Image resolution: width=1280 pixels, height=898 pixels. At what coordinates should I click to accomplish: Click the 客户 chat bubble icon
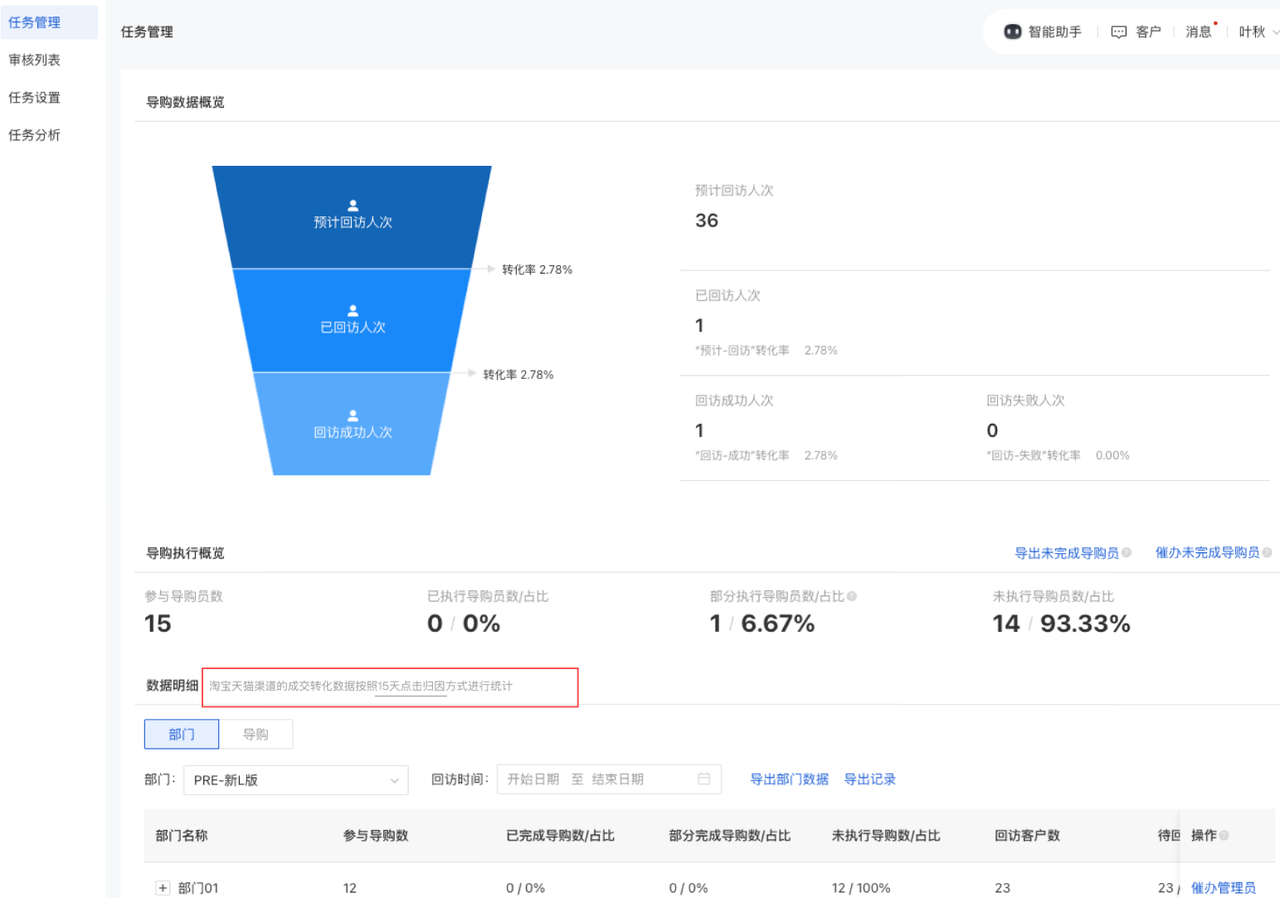[1119, 32]
